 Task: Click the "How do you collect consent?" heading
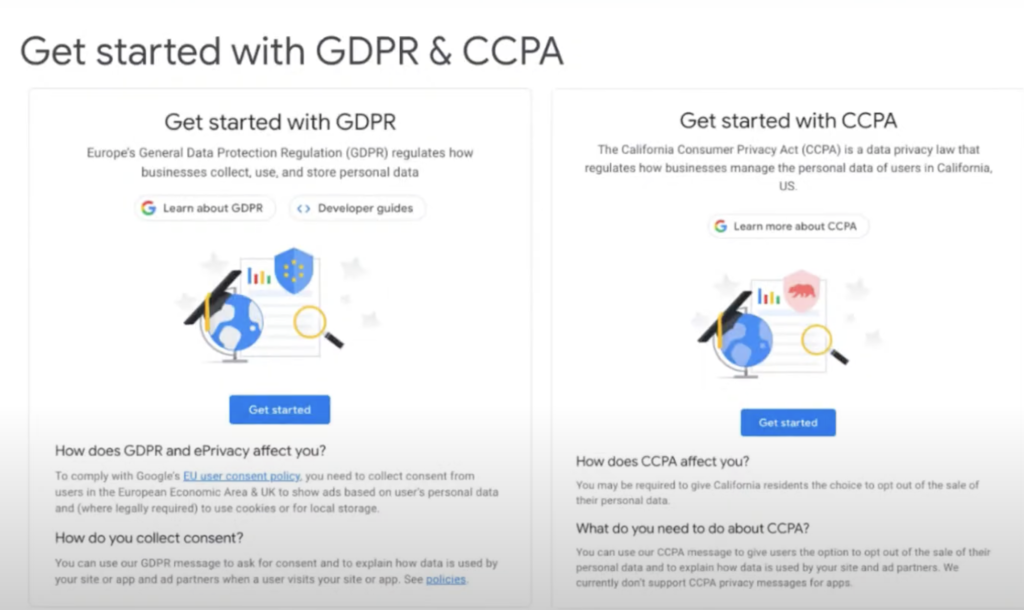click(x=149, y=538)
